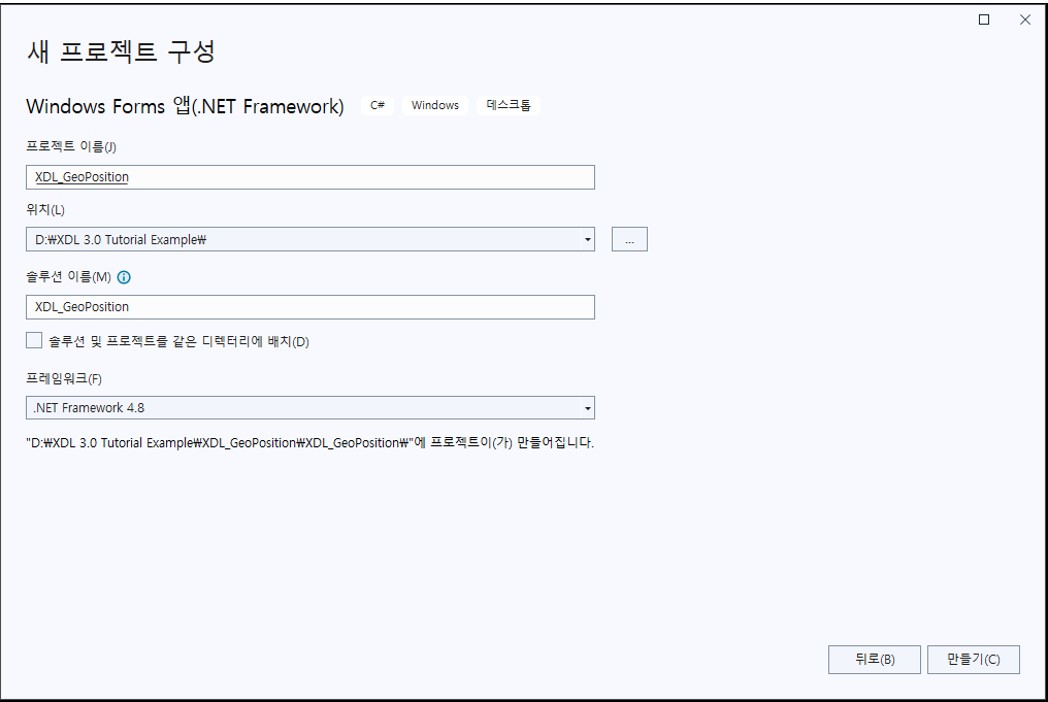Click the solution name info icon

point(124,277)
